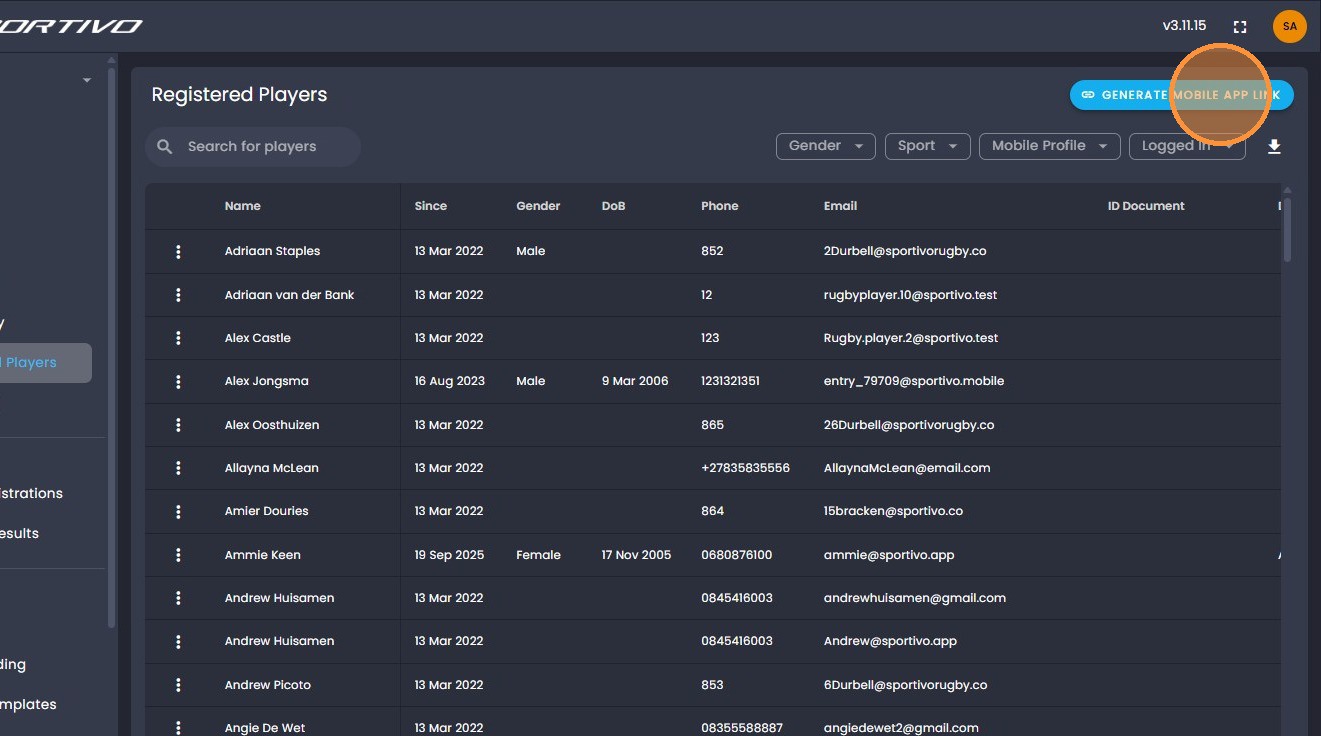Click the Since column header

(430, 206)
